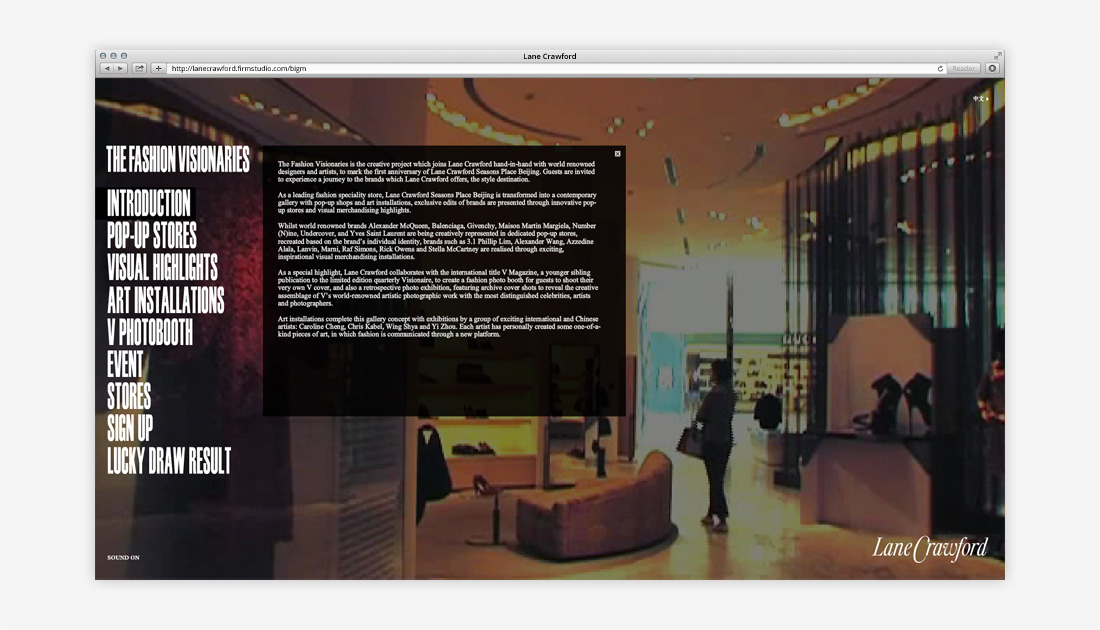Open The Fashion Visionaries title

tap(178, 159)
